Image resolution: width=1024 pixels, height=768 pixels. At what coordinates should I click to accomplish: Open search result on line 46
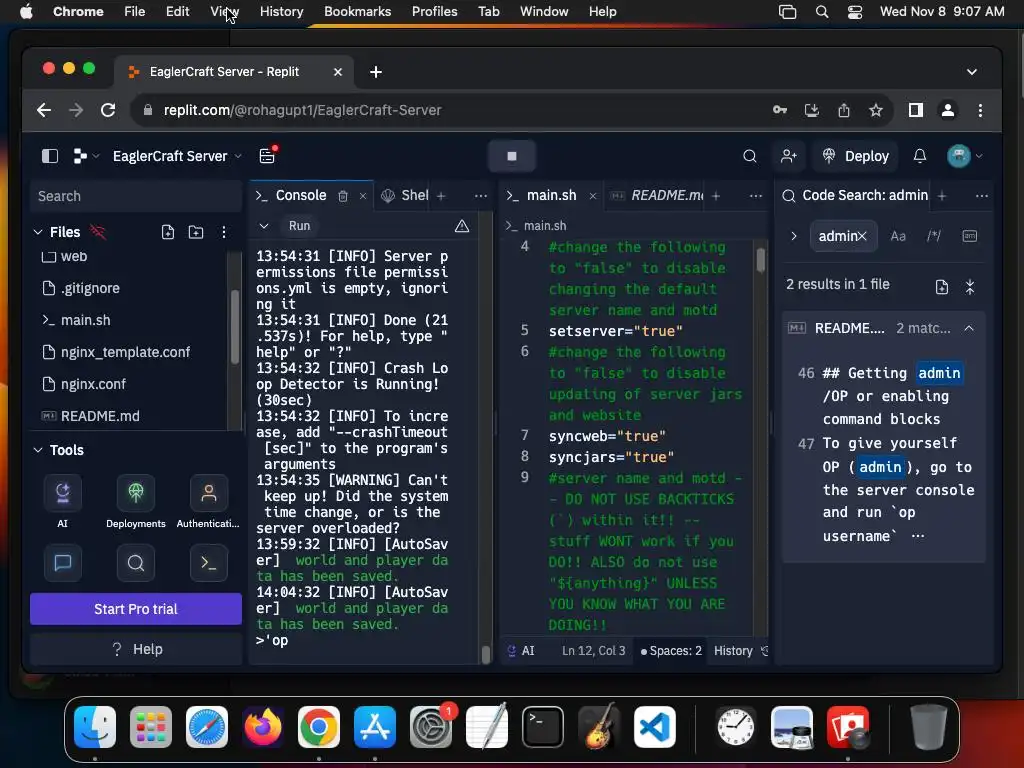pyautogui.click(x=885, y=396)
